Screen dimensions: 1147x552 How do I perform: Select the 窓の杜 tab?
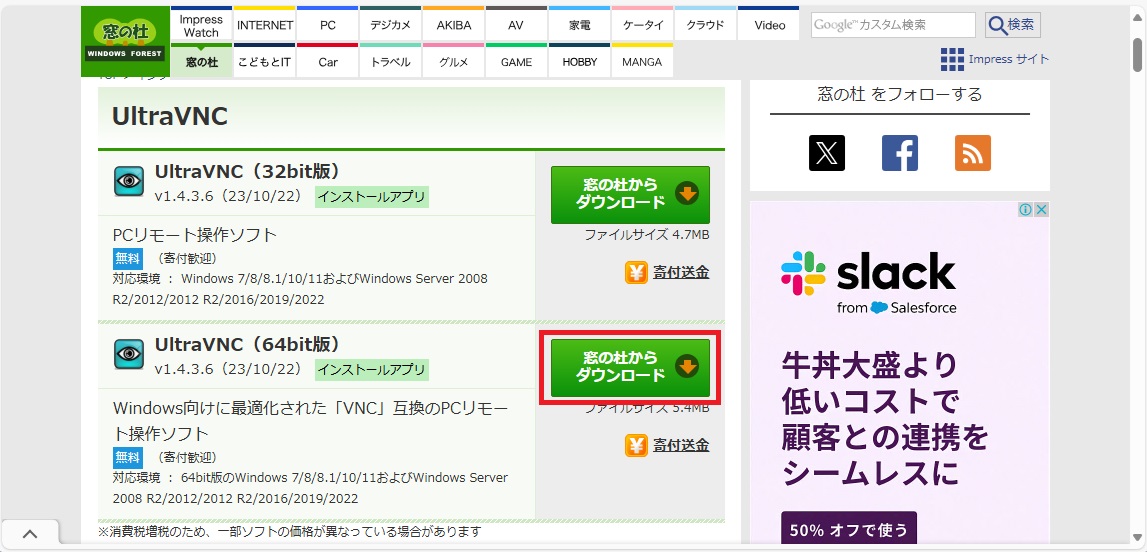pos(201,61)
